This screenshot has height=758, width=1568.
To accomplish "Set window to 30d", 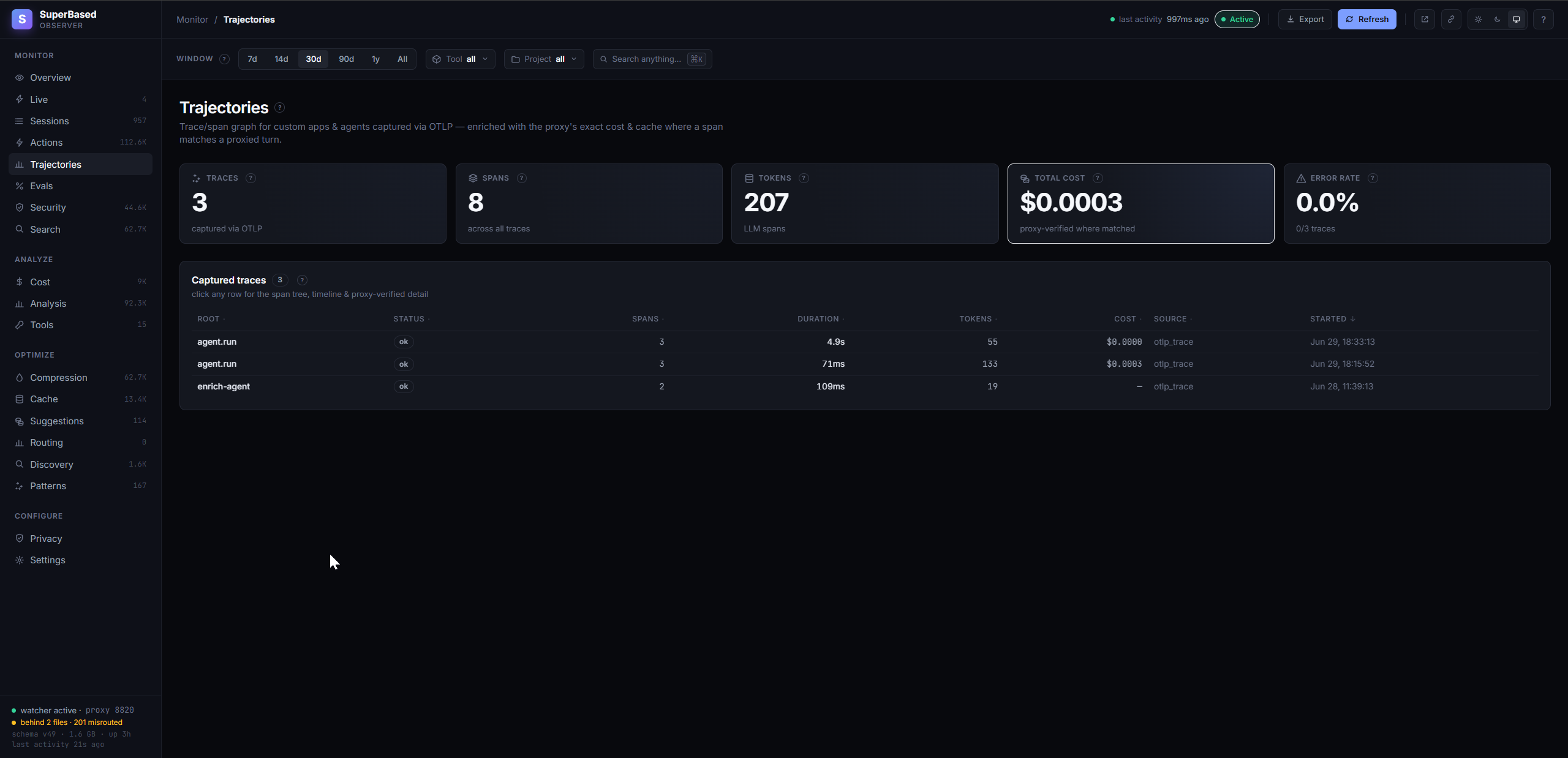I will click(x=314, y=59).
